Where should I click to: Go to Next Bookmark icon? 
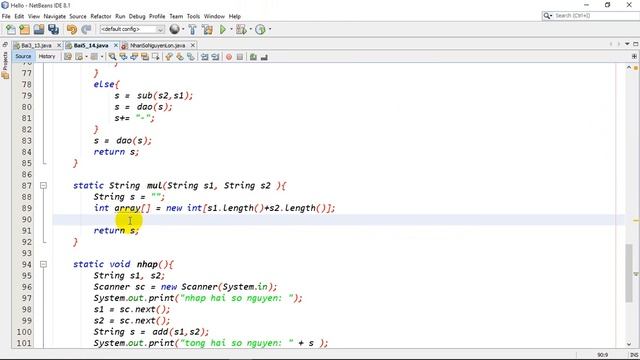pos(180,57)
